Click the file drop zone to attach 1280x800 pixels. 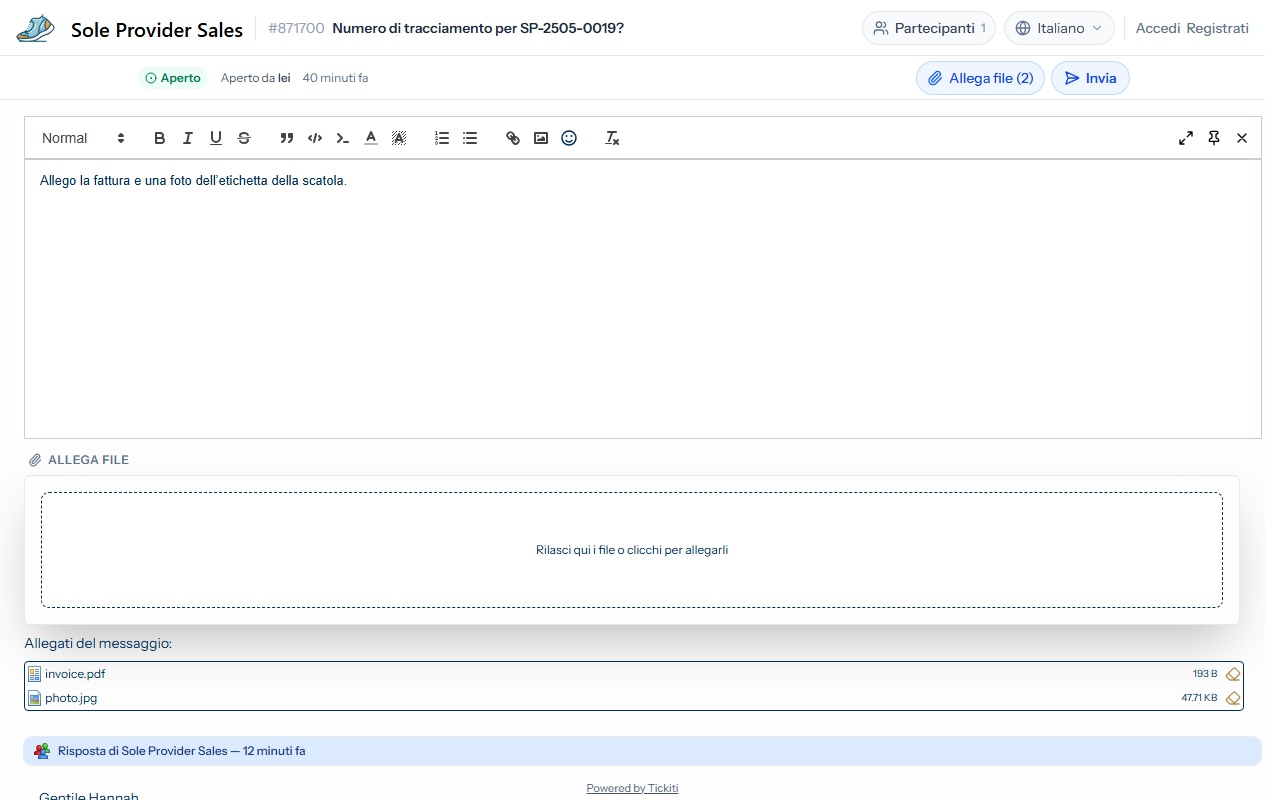point(632,550)
